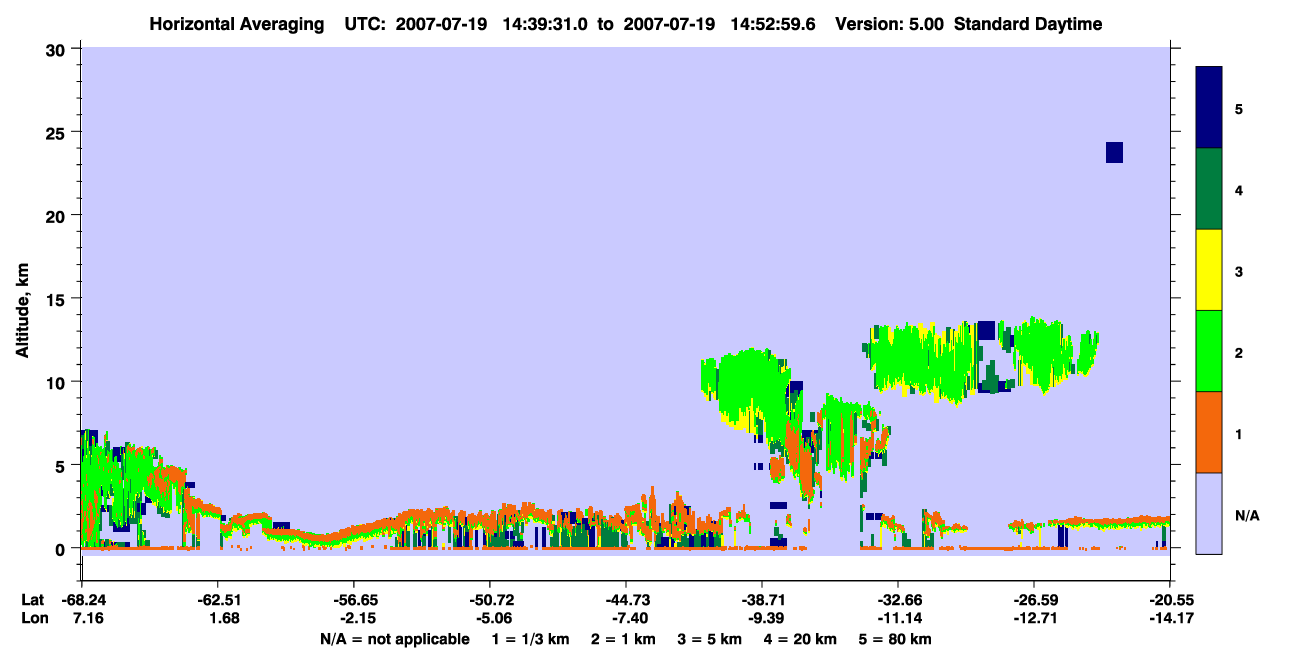
Task: Click latitude value -20.55
Action: coord(1170,600)
